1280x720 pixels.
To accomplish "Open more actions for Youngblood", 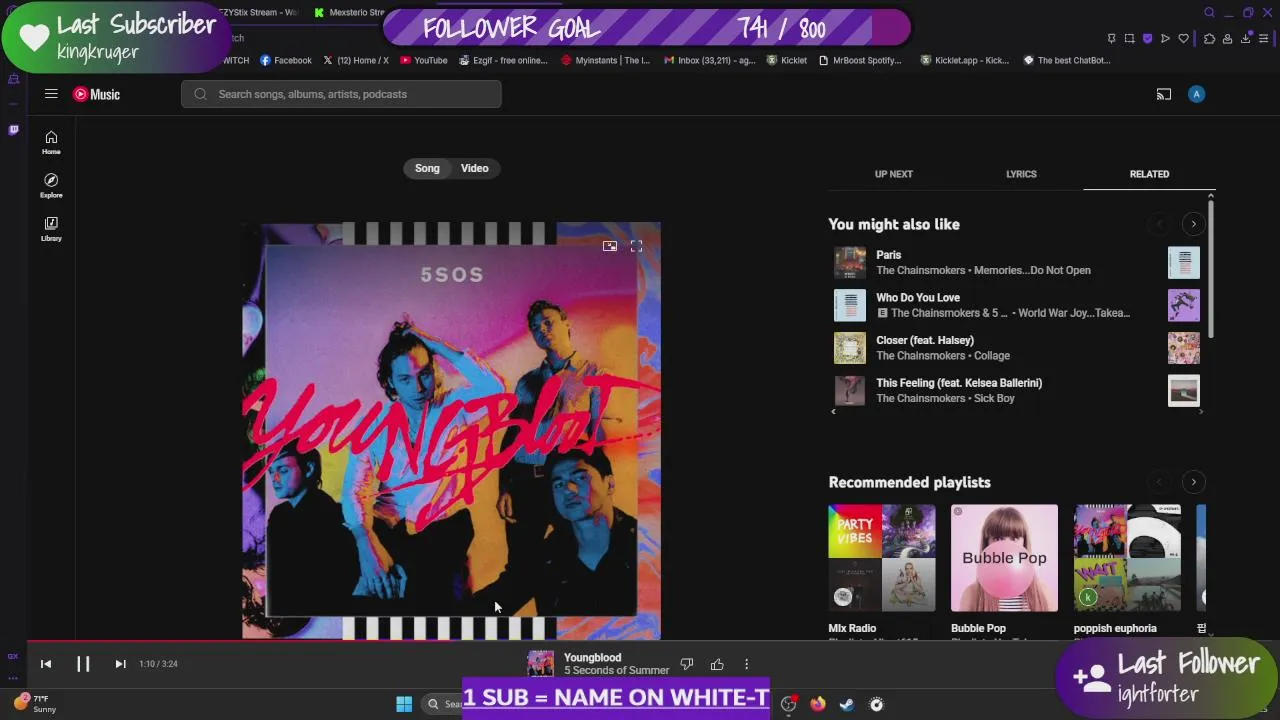I will [x=746, y=664].
